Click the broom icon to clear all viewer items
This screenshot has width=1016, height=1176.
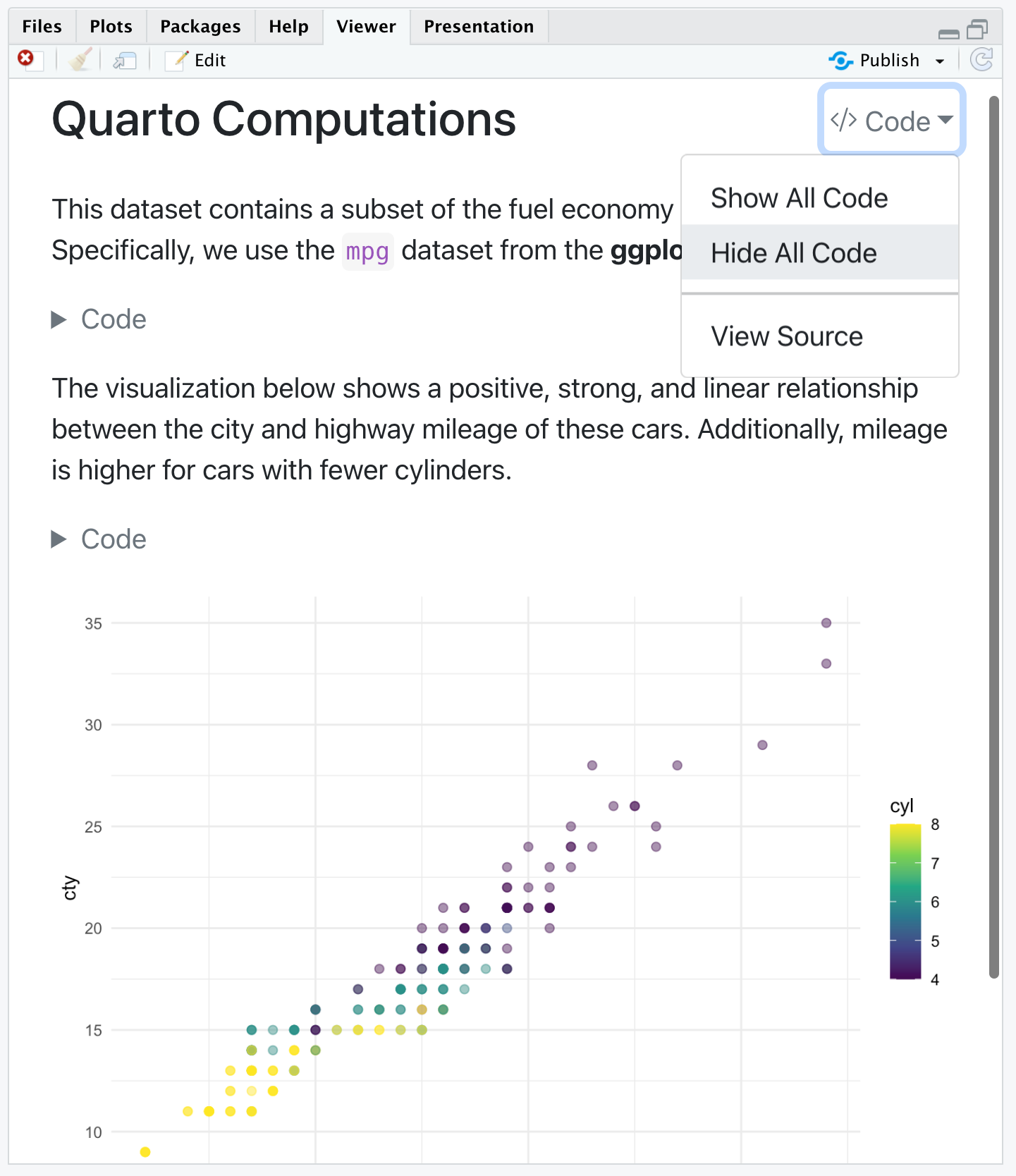tap(80, 59)
